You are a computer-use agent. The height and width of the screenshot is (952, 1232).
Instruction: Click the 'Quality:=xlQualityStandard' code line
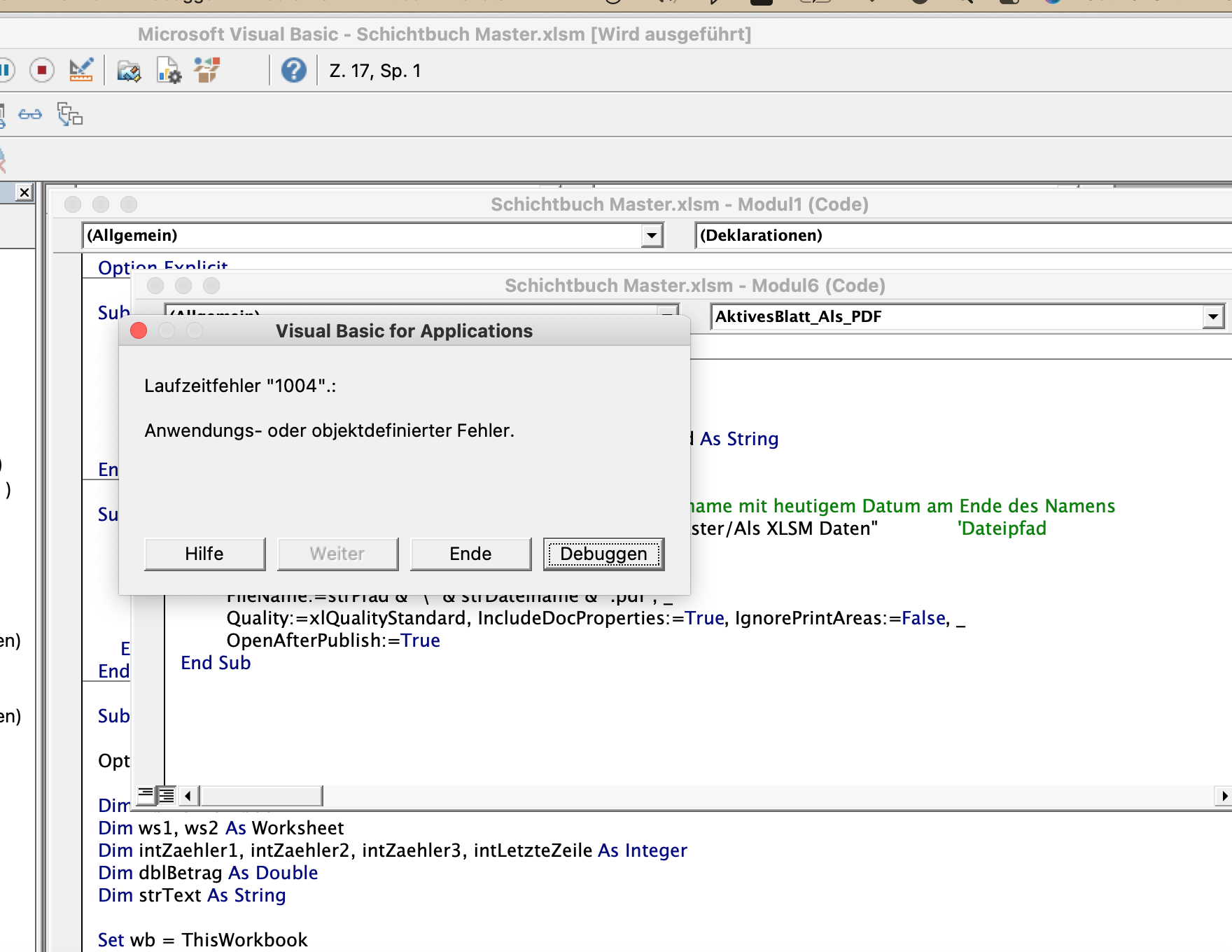[596, 618]
